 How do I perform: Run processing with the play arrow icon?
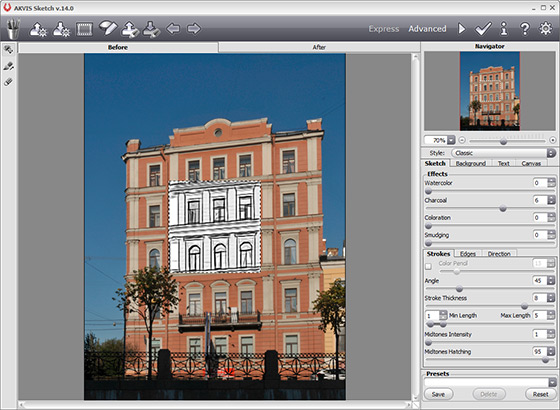[461, 29]
